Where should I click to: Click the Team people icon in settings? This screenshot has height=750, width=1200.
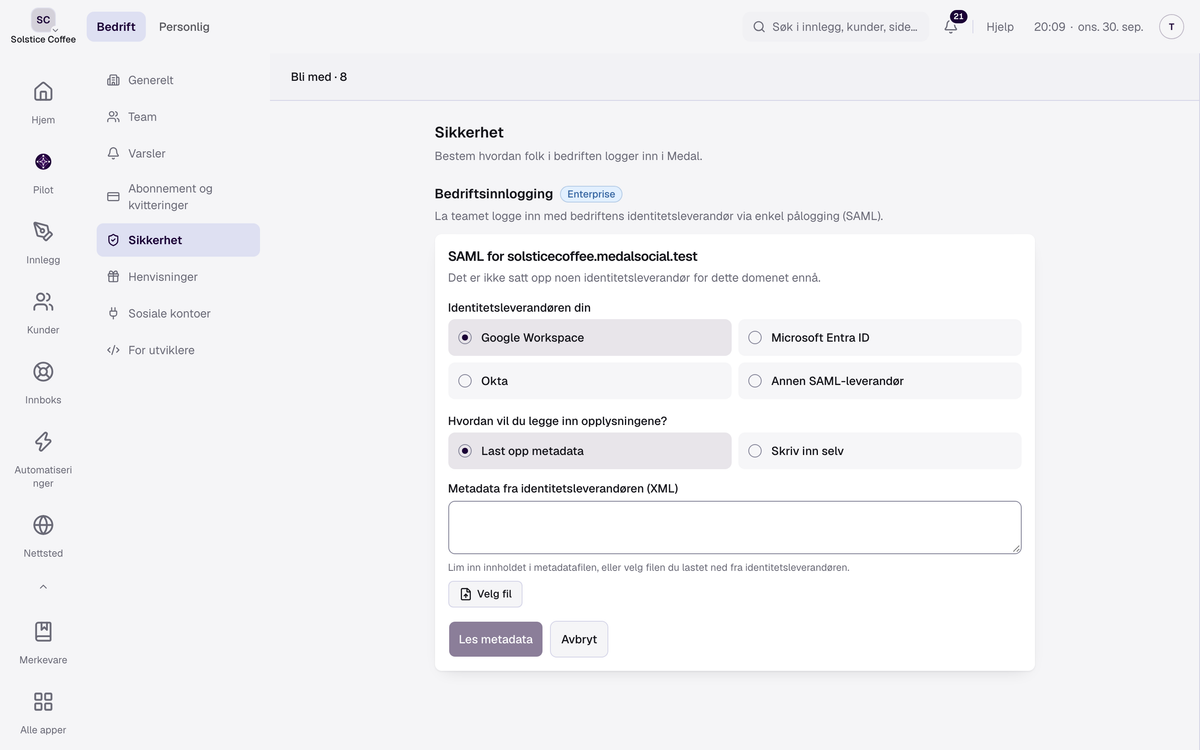coord(113,117)
